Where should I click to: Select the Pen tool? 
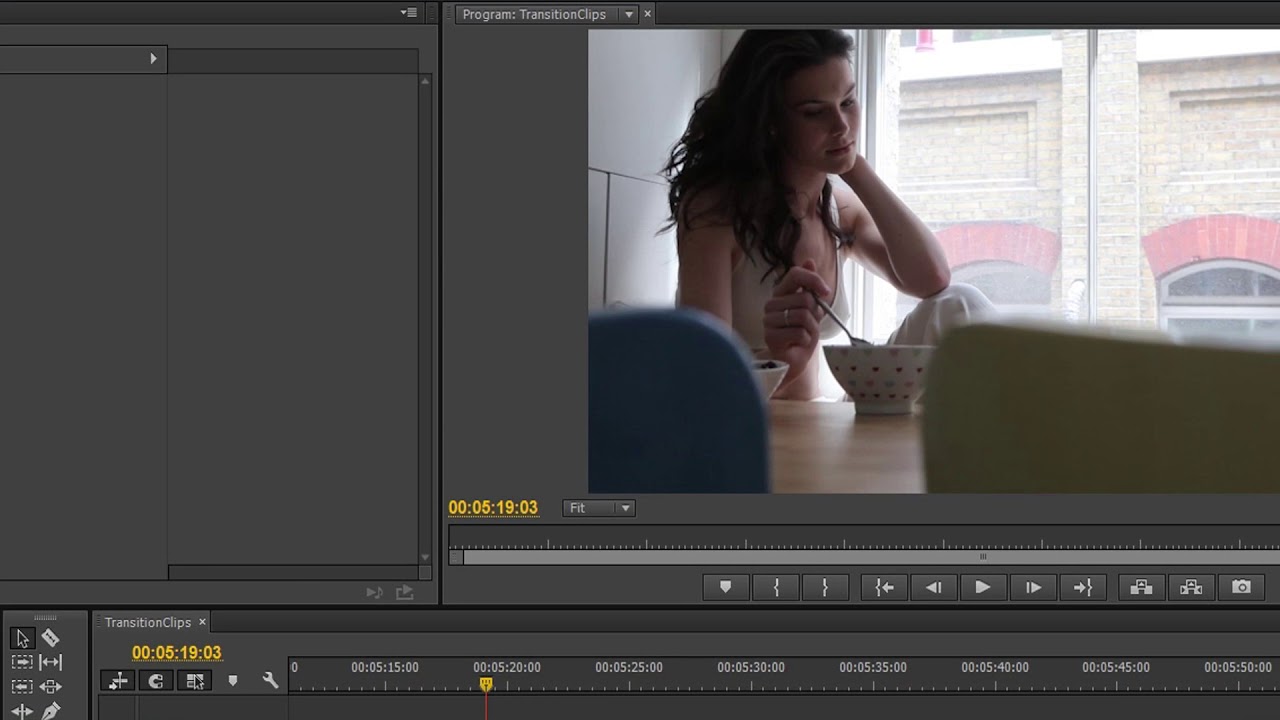coord(50,711)
